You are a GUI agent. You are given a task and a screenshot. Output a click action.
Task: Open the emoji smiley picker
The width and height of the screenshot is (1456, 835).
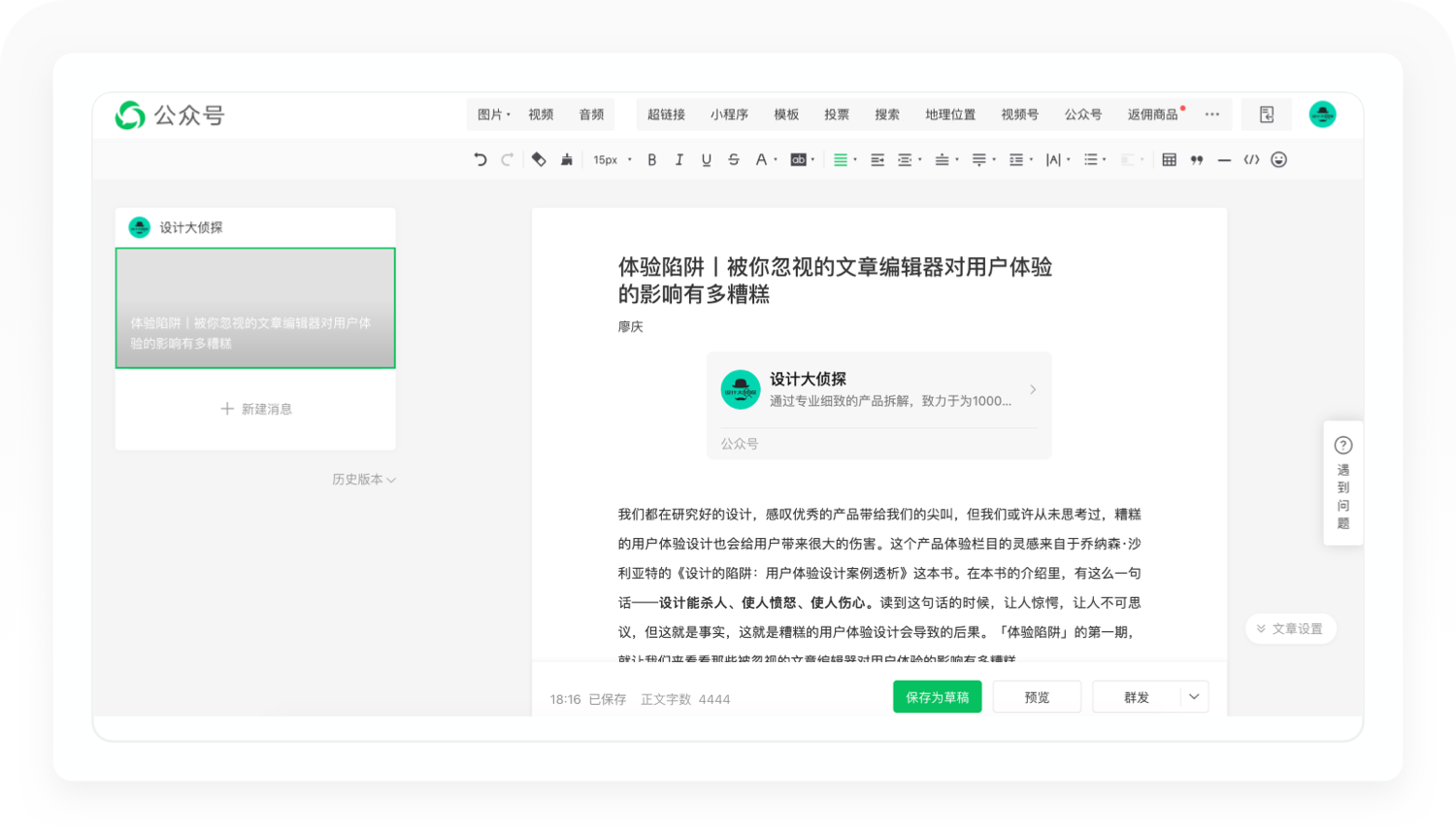[1279, 160]
